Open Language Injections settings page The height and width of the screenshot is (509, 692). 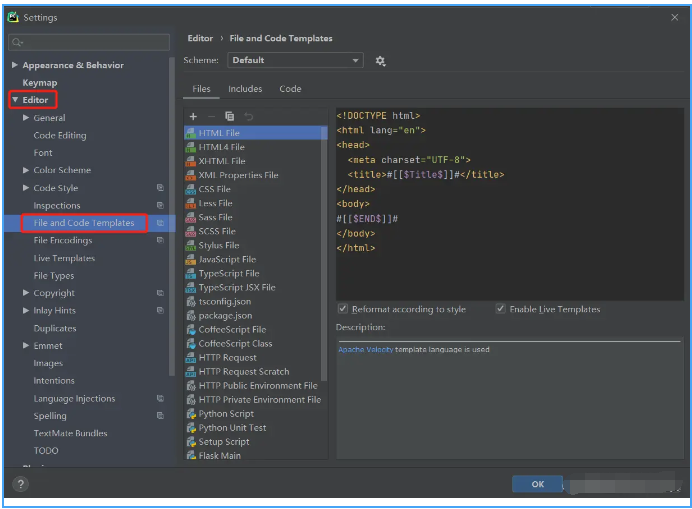(x=74, y=399)
